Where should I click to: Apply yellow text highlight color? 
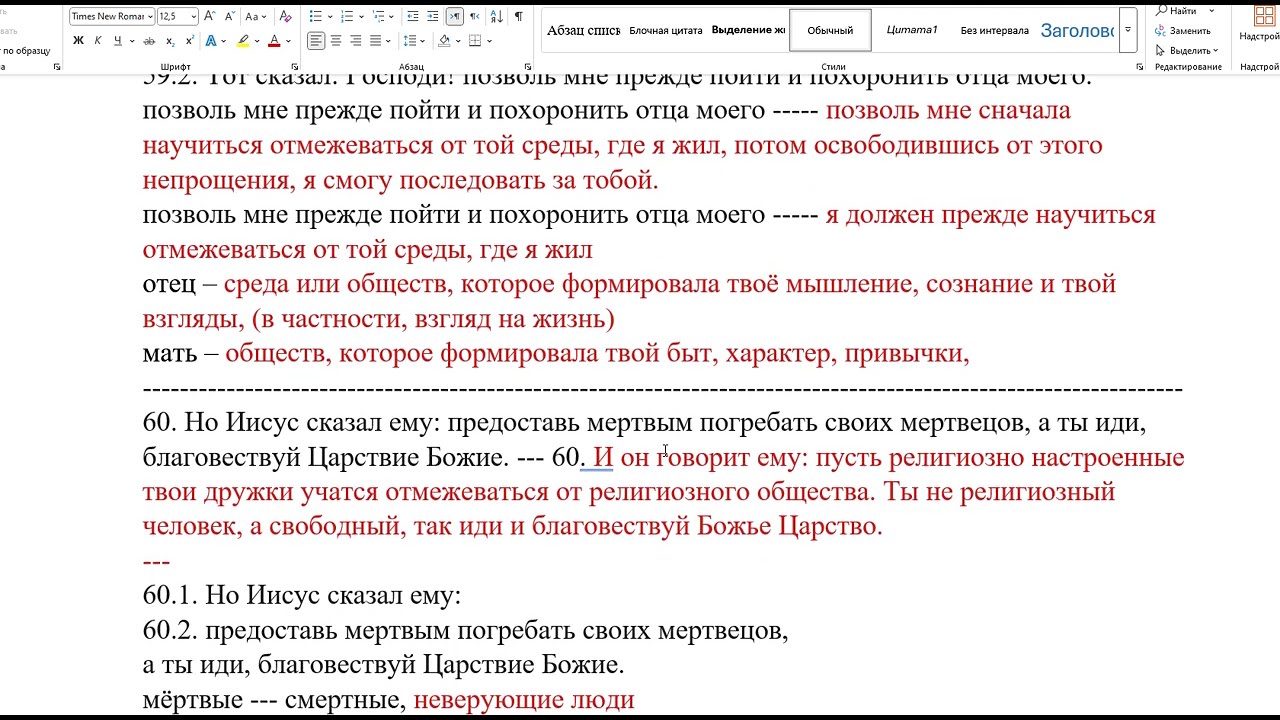point(243,41)
